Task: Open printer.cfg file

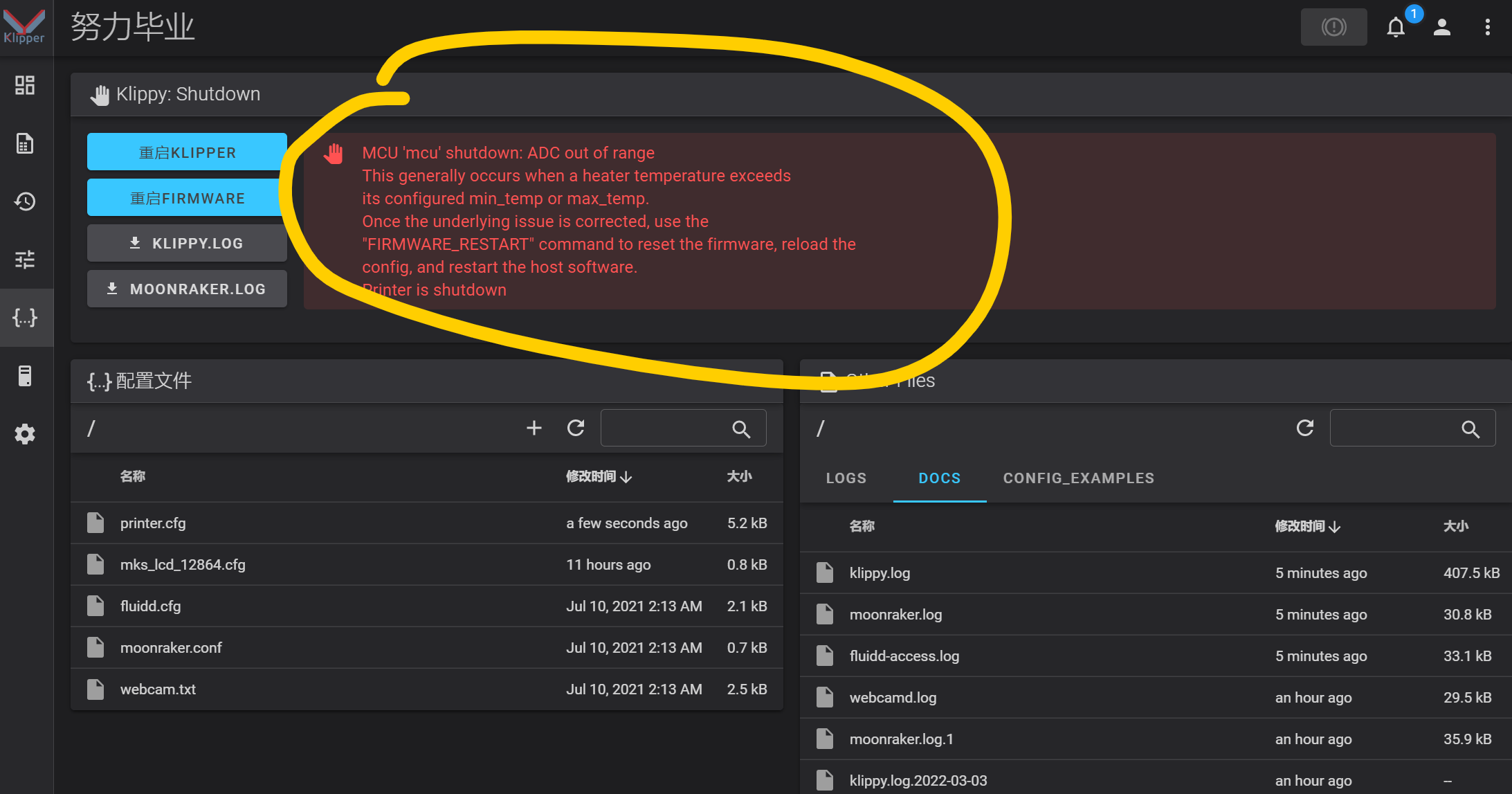Action: click(x=427, y=523)
